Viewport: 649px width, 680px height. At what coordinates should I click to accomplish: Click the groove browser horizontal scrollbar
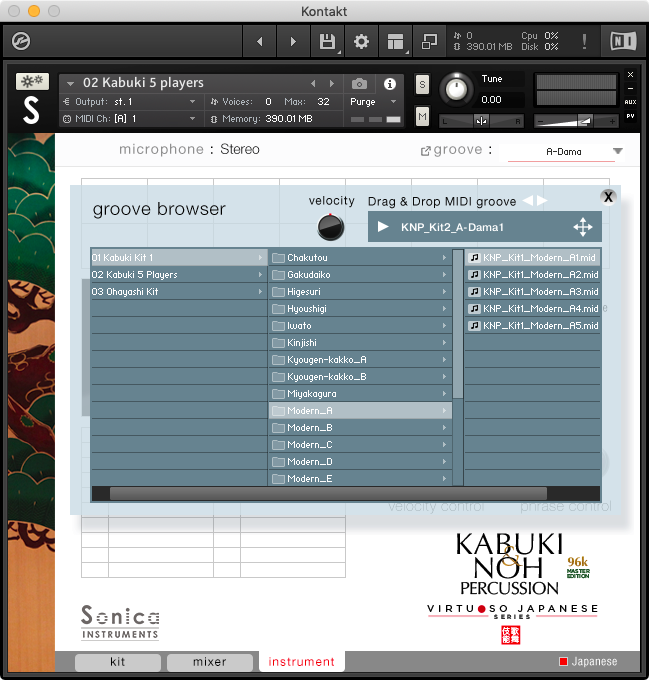click(x=328, y=494)
